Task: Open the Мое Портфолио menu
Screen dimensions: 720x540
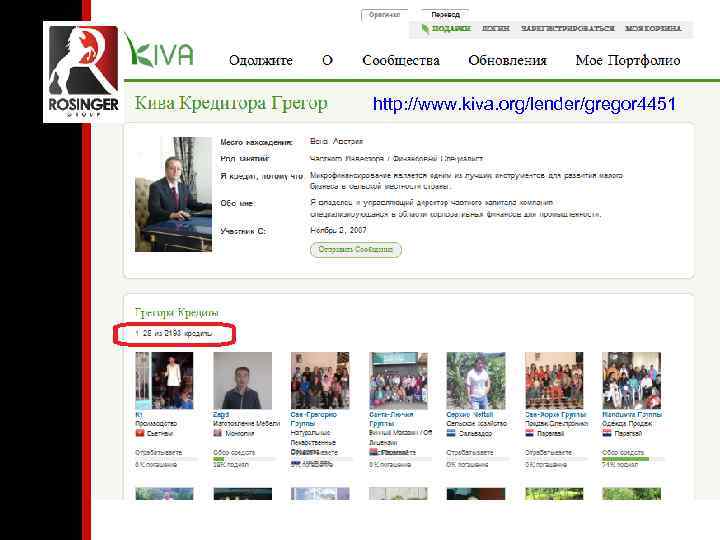Action: click(628, 61)
